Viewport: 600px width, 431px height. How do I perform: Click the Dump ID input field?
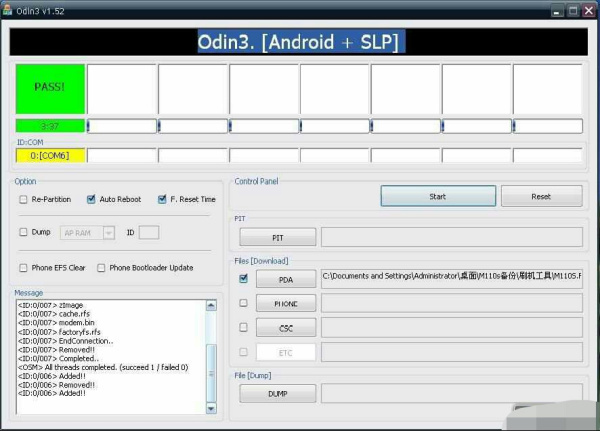tap(149, 232)
